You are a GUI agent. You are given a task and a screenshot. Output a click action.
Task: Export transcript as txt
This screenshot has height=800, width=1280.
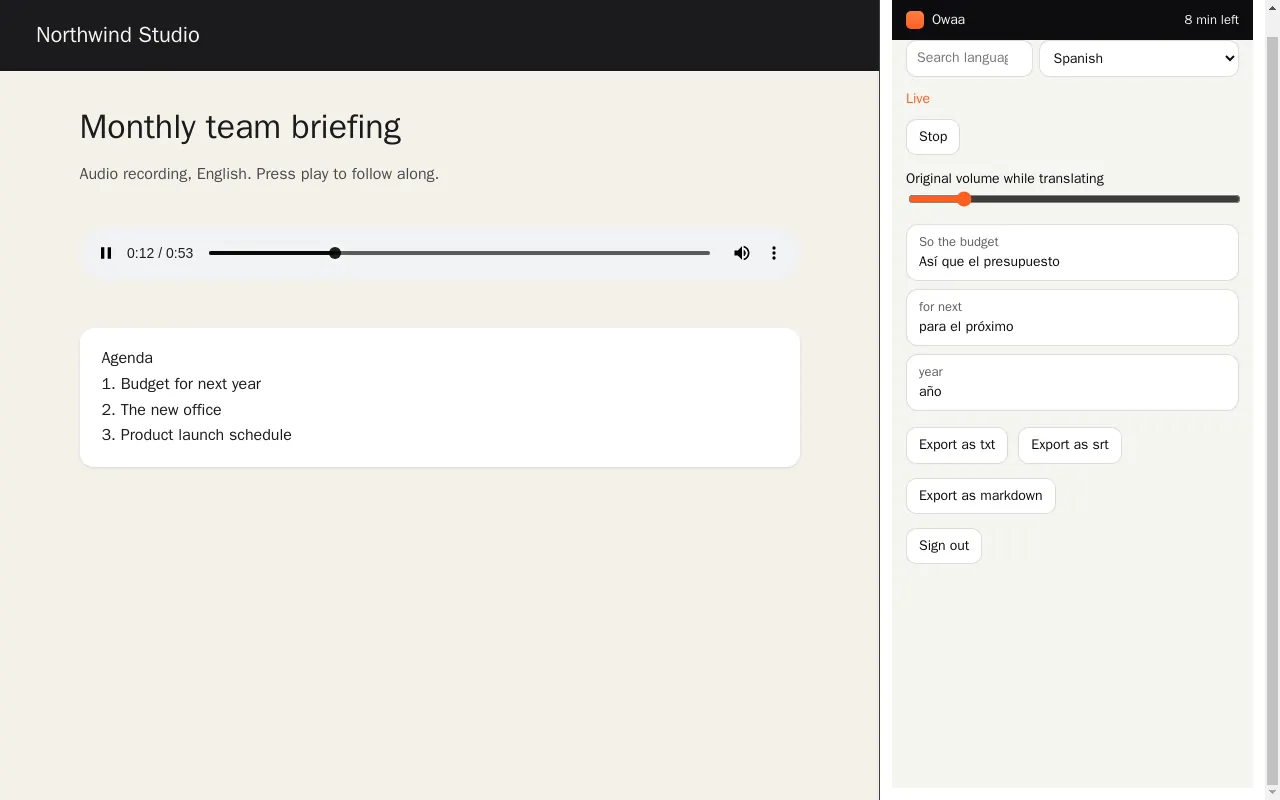coord(957,445)
